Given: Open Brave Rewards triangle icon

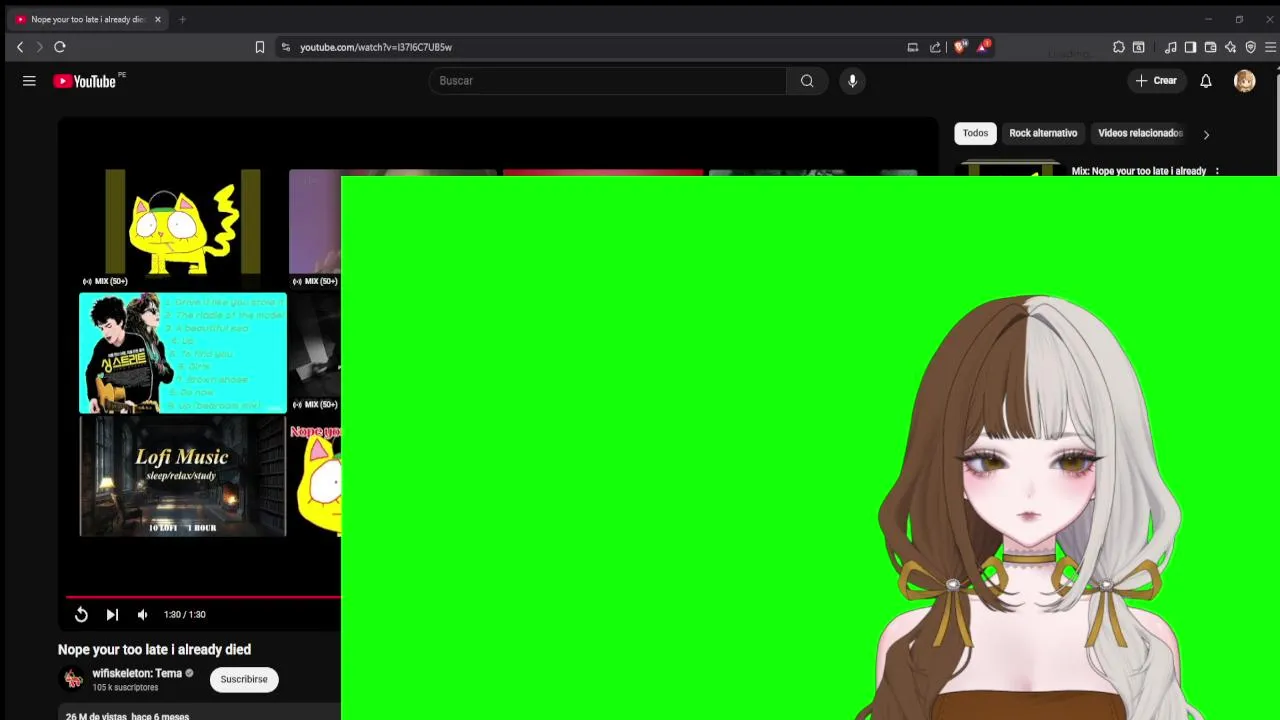Looking at the screenshot, I should pos(984,46).
